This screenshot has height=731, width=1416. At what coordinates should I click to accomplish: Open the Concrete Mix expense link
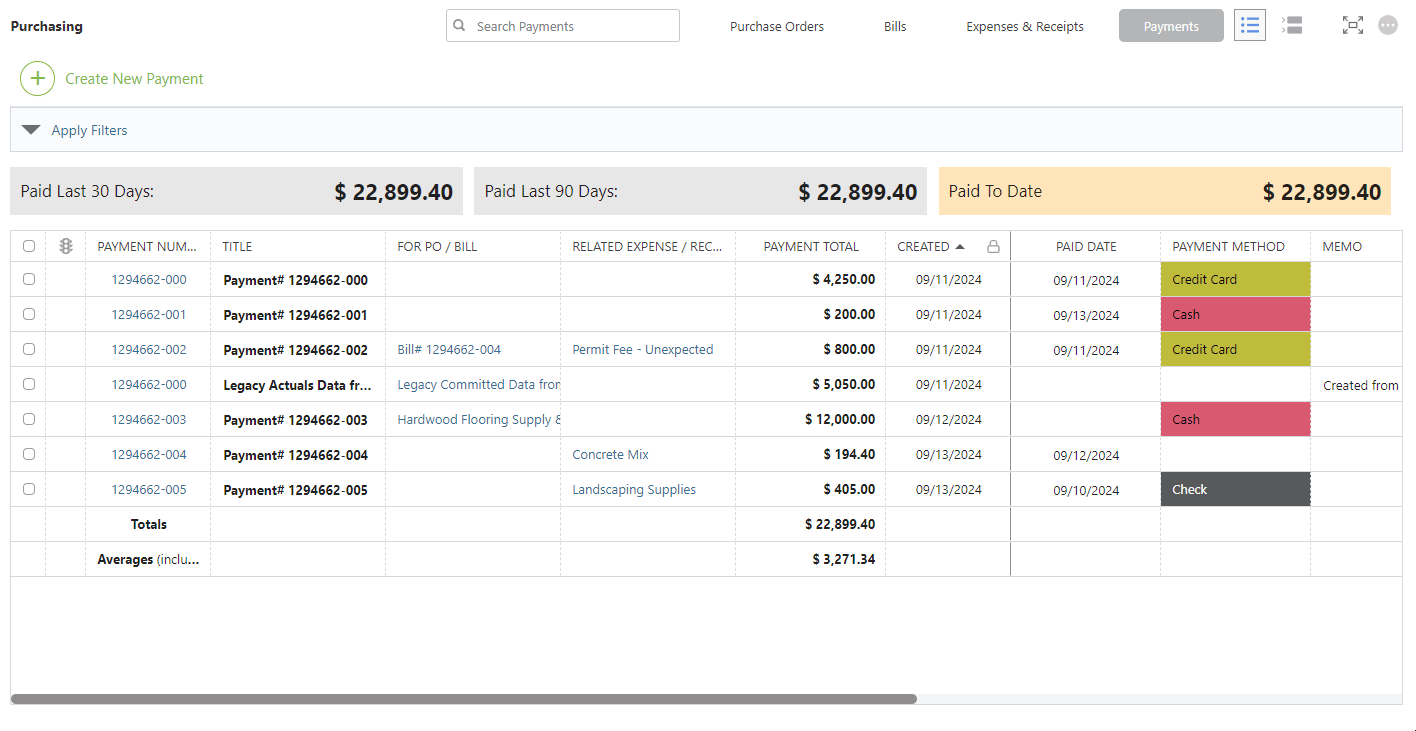610,455
